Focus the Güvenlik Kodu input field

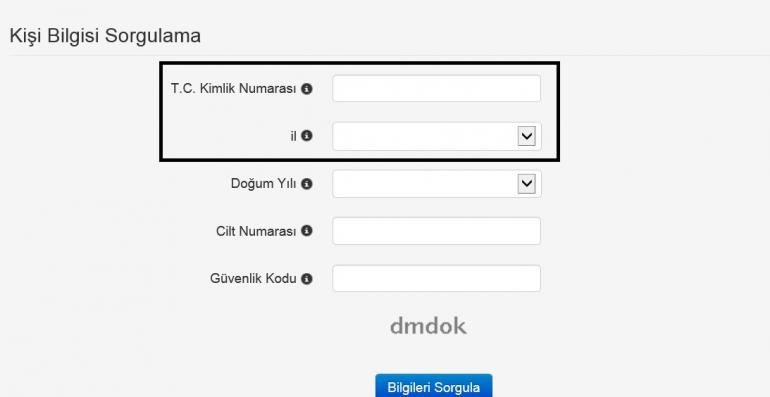pyautogui.click(x=437, y=279)
